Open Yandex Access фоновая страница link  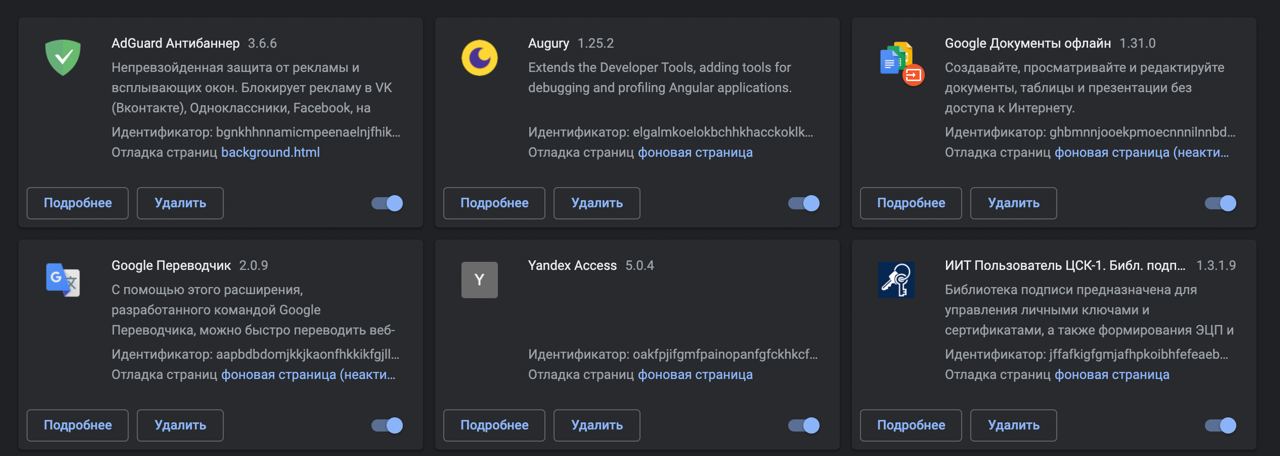[695, 375]
